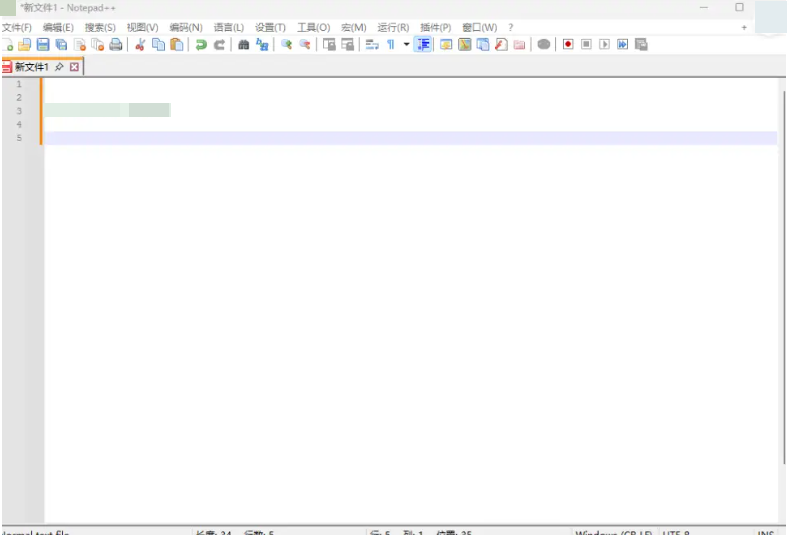The image size is (789, 535).
Task: Click line number 5 in the margin
Action: (x=19, y=138)
